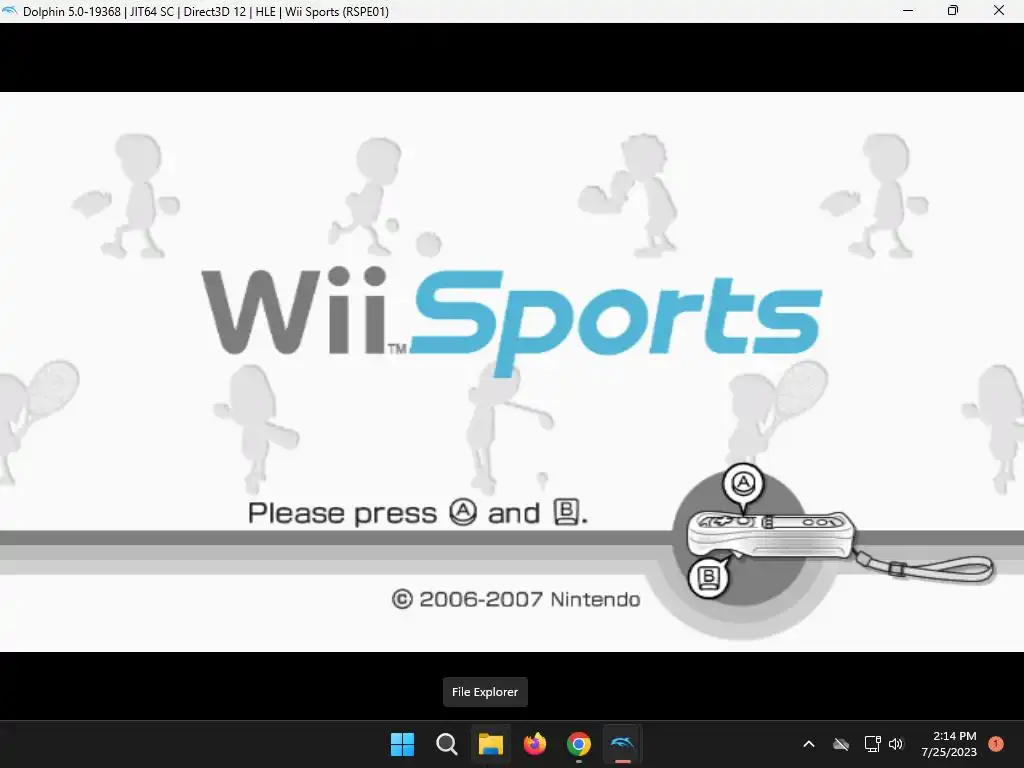Open File Explorer from the taskbar

point(490,744)
